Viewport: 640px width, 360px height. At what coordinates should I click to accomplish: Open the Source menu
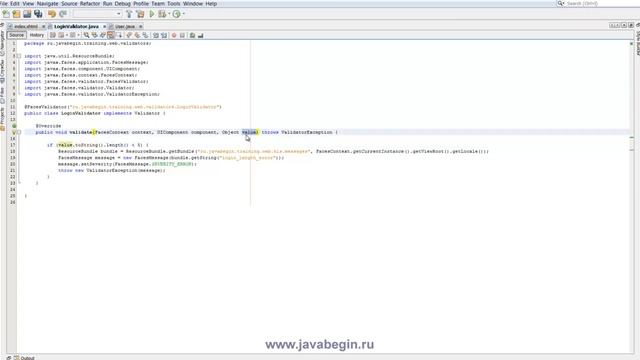tap(69, 4)
